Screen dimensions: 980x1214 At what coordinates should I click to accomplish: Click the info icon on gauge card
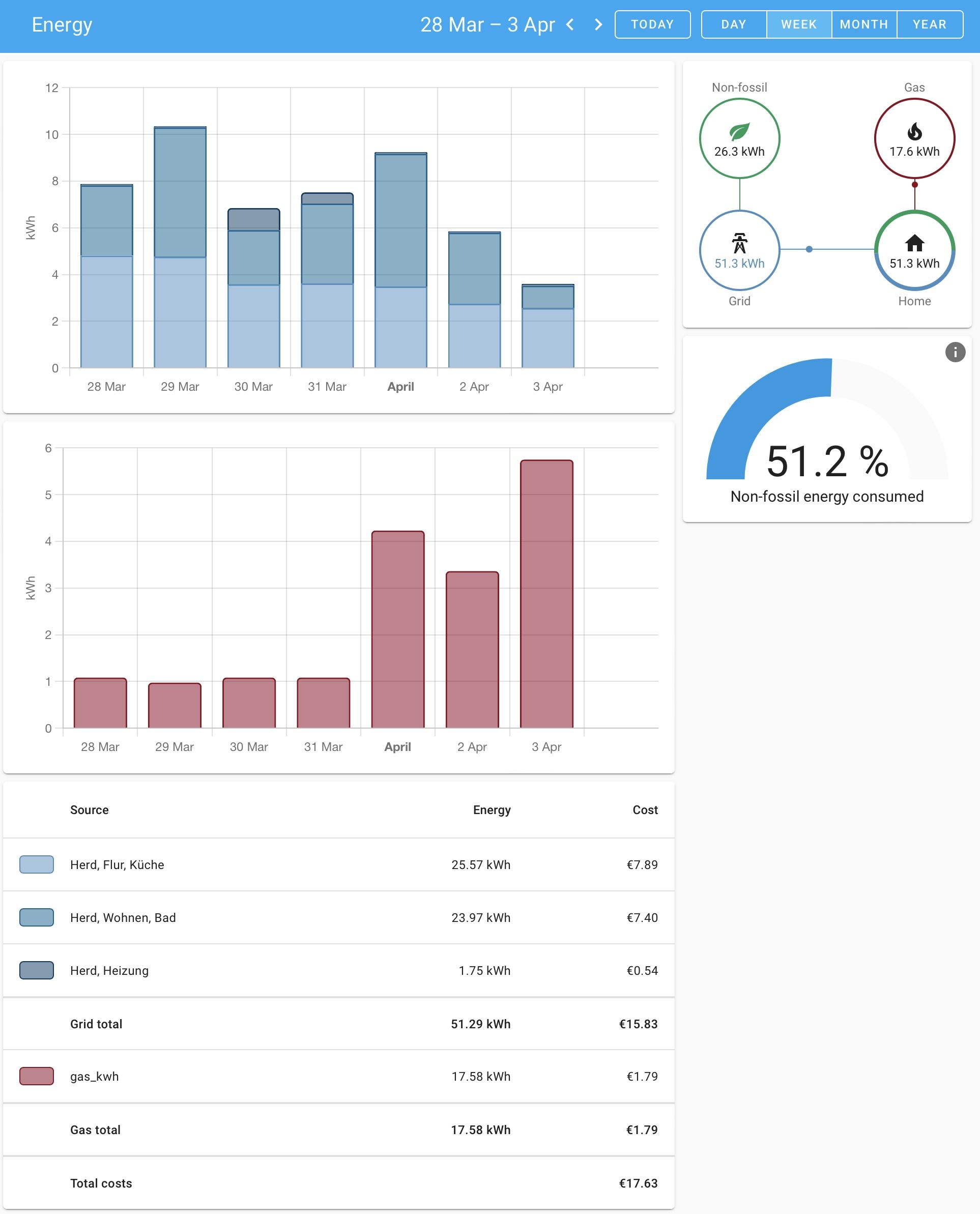955,352
